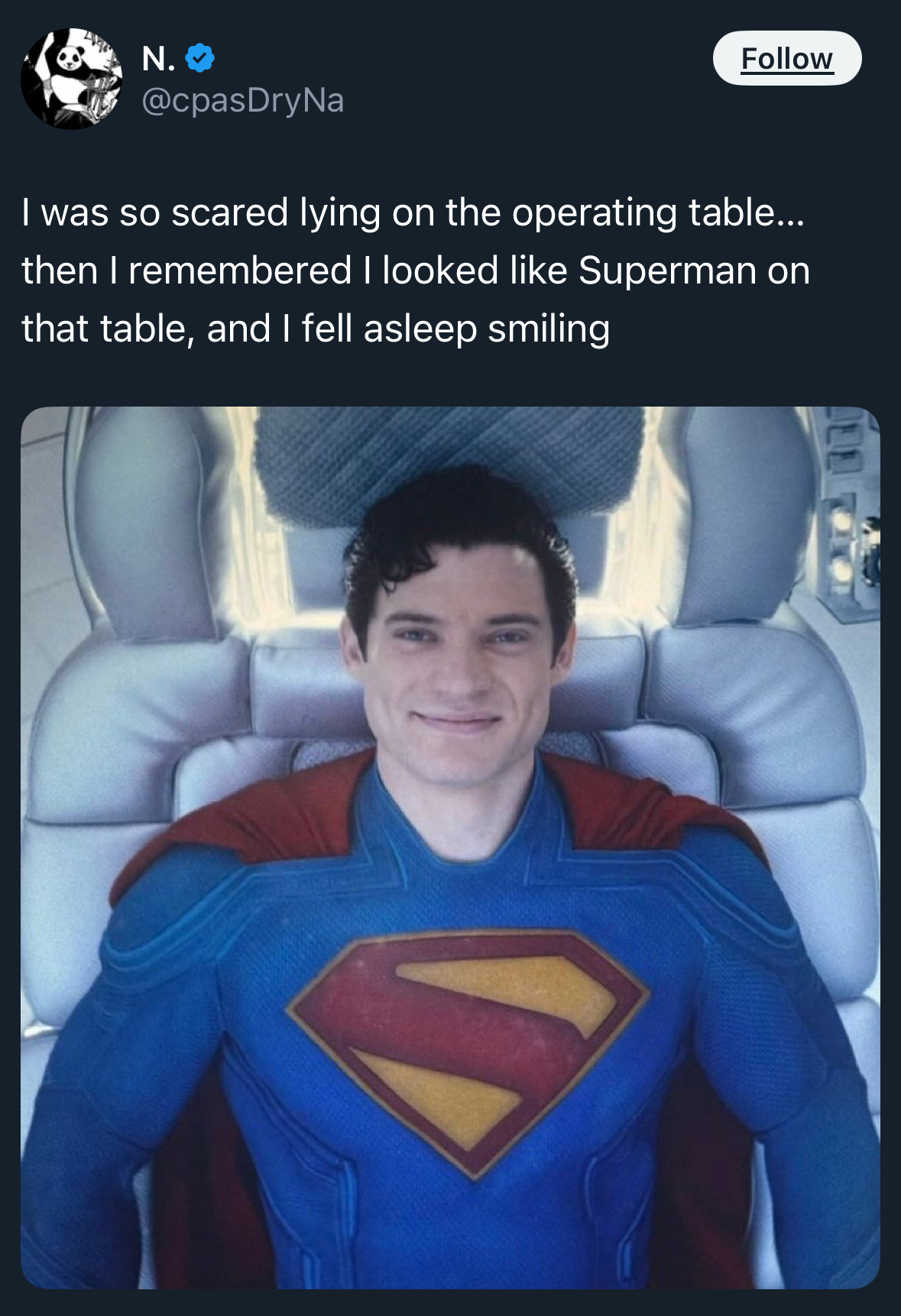This screenshot has width=901, height=1316.
Task: Click the phrase fell asleep in tweet
Action: point(390,329)
